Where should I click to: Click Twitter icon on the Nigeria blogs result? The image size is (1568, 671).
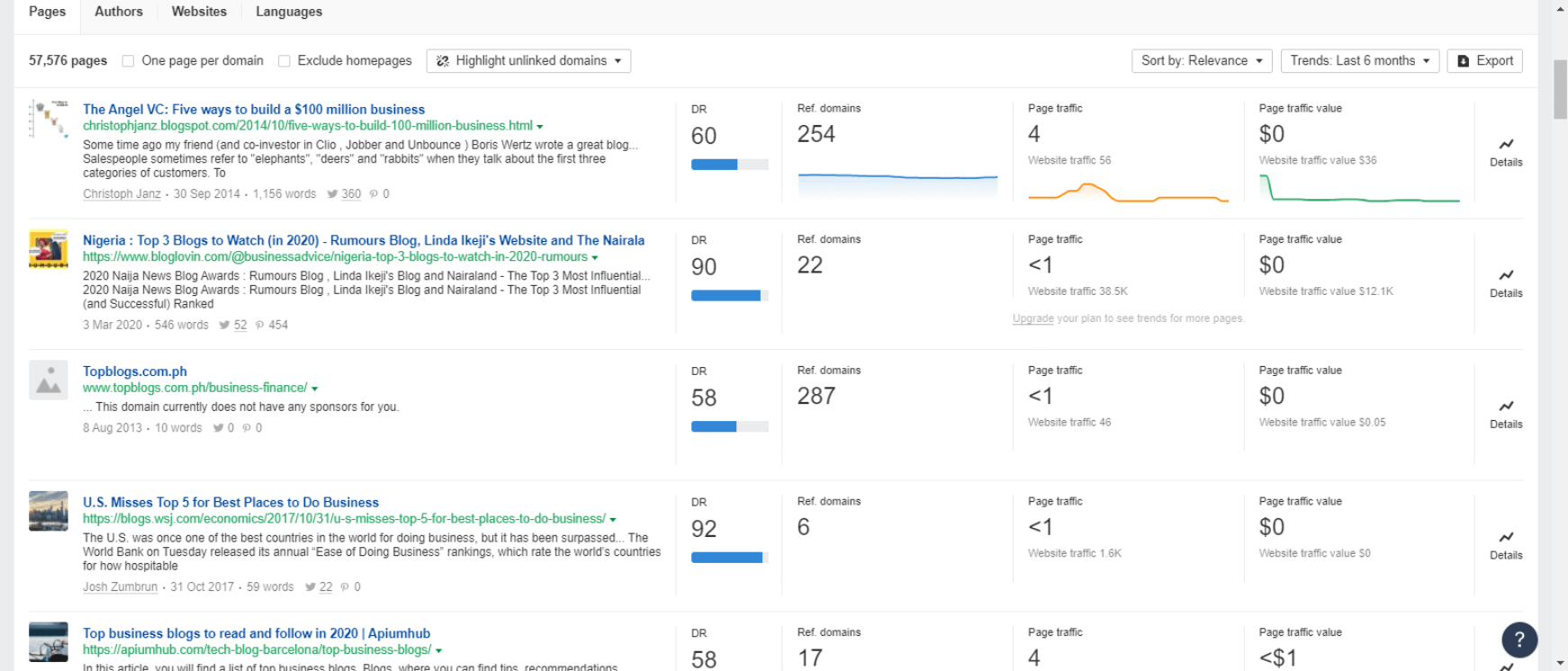[x=224, y=326]
